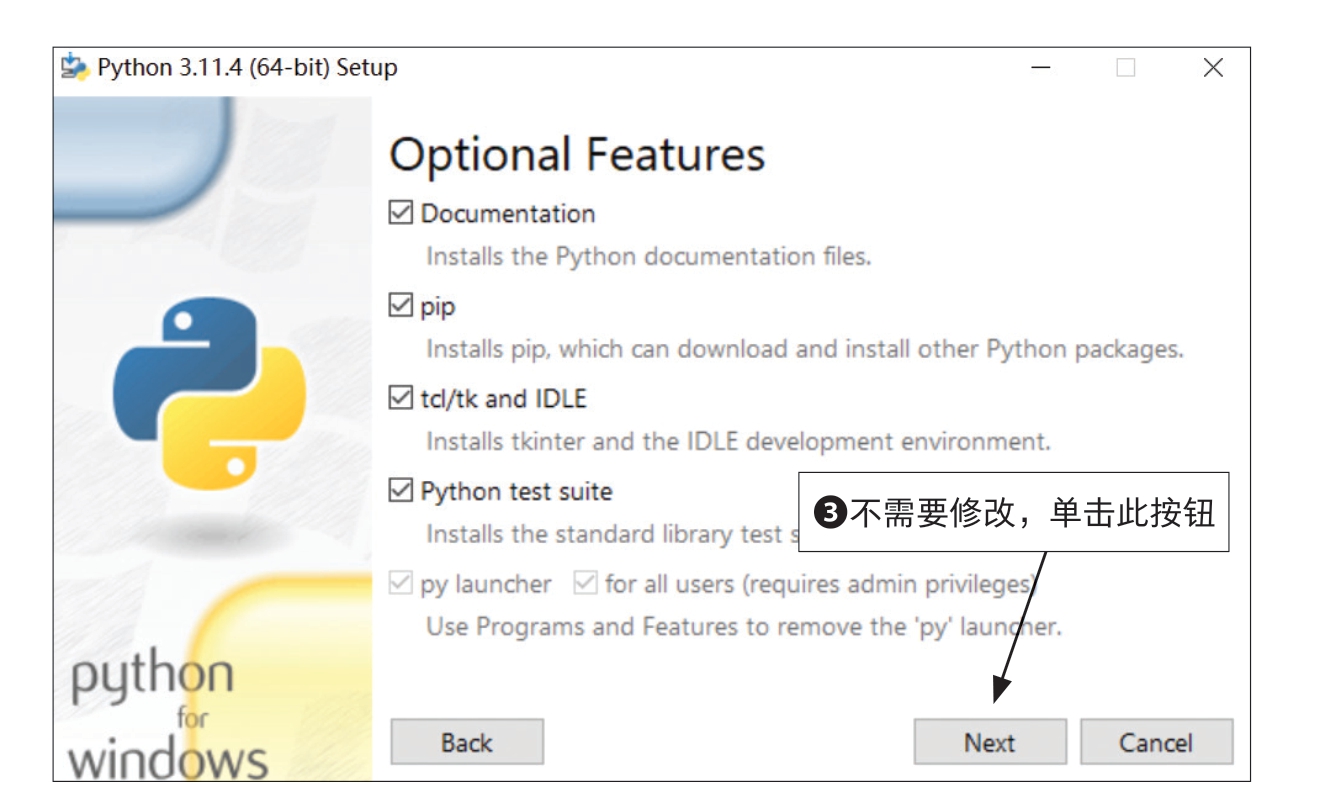The width and height of the screenshot is (1320, 802).
Task: Click the tkinter and IDLE description text
Action: point(738,442)
